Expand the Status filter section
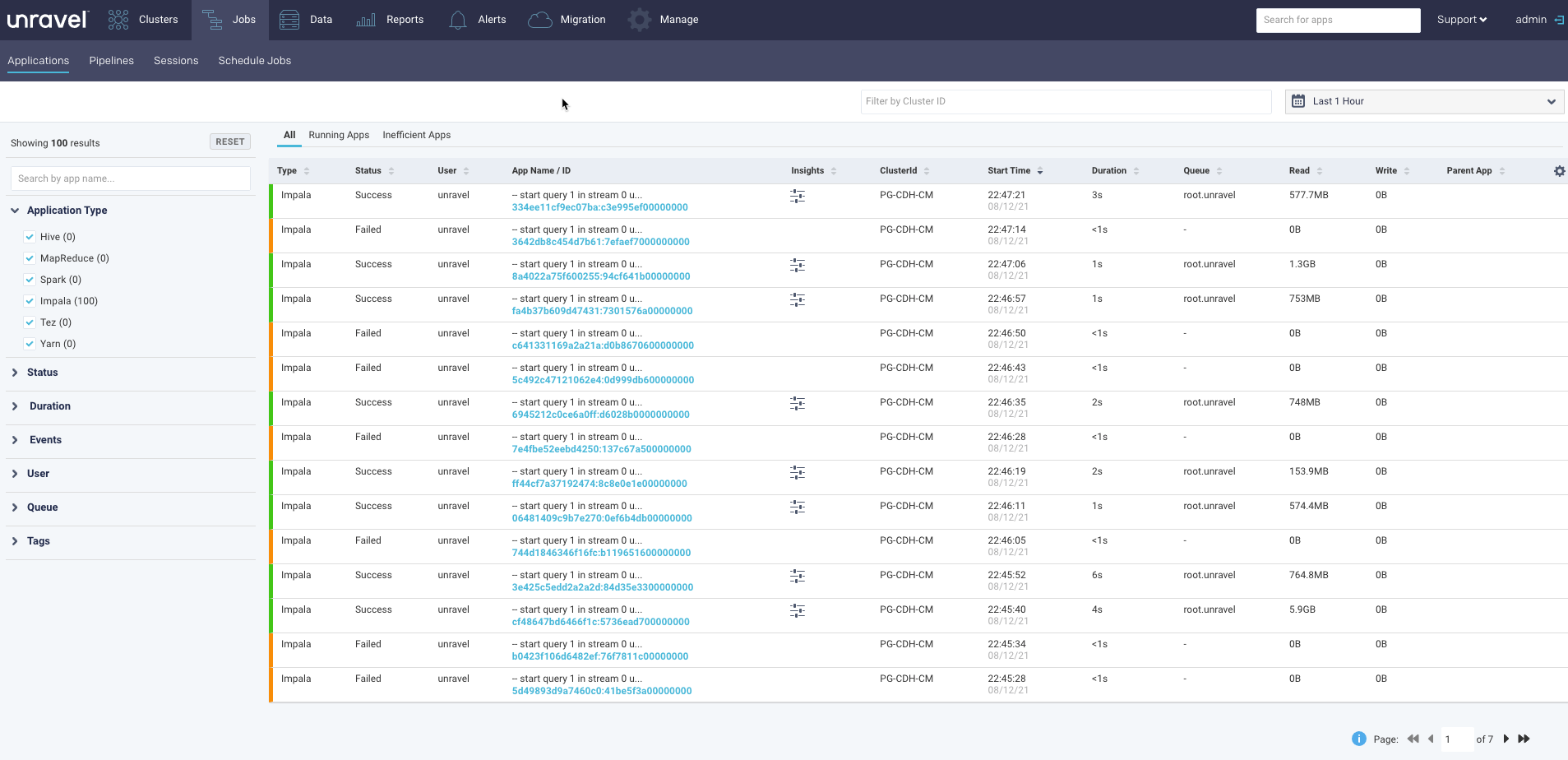 click(15, 373)
